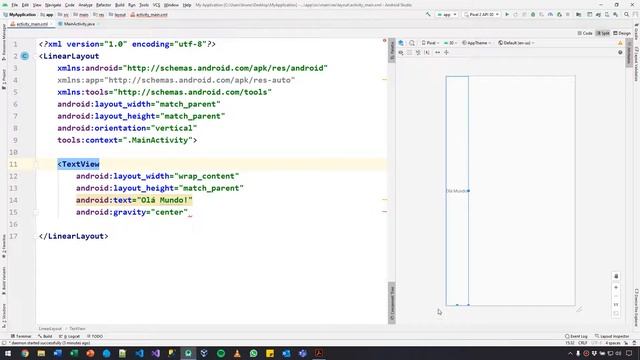The height and width of the screenshot is (360, 640).
Task: Click the Windows Start button
Action: tap(8, 353)
